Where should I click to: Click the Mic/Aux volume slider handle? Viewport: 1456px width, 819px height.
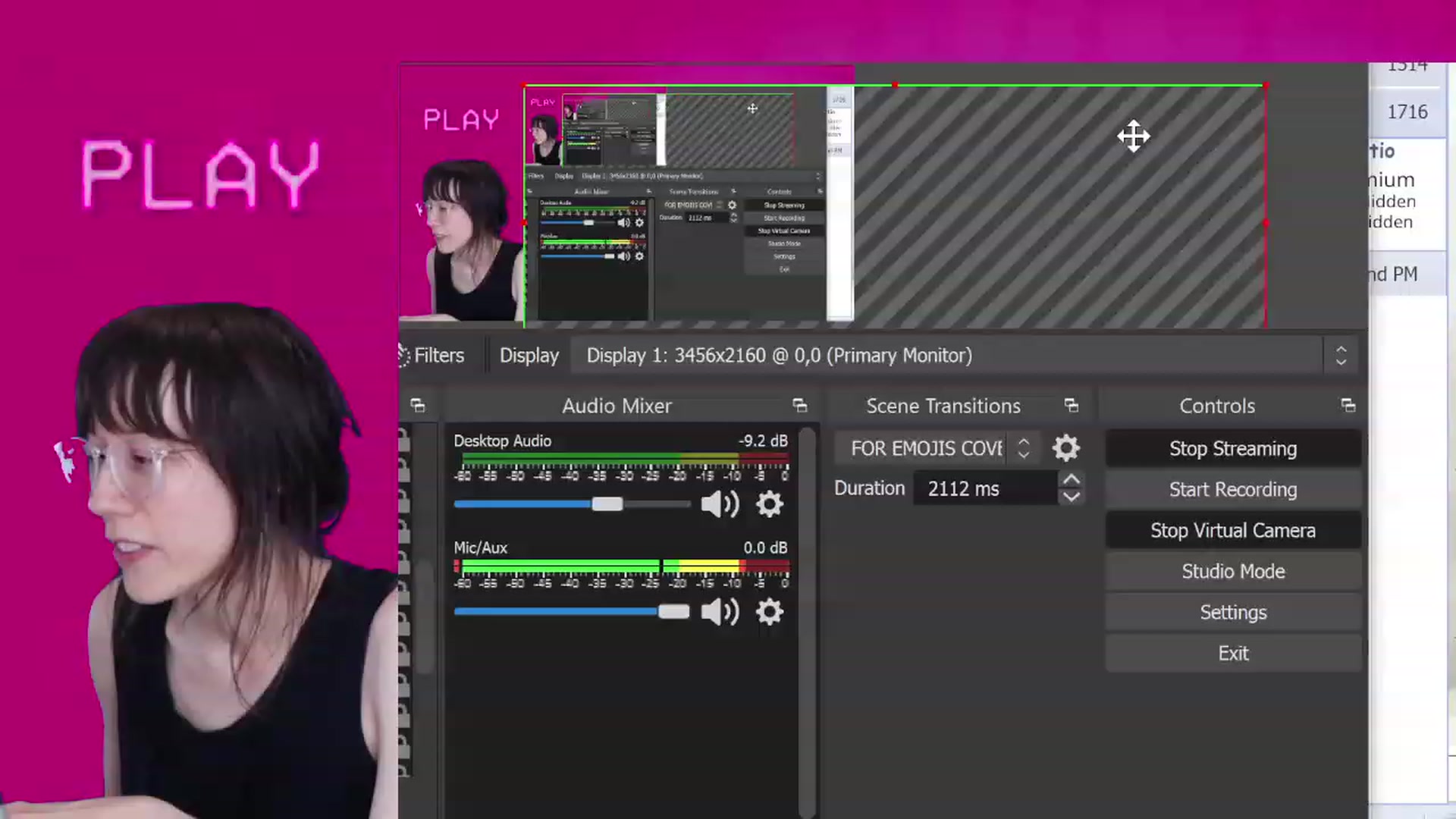point(673,612)
